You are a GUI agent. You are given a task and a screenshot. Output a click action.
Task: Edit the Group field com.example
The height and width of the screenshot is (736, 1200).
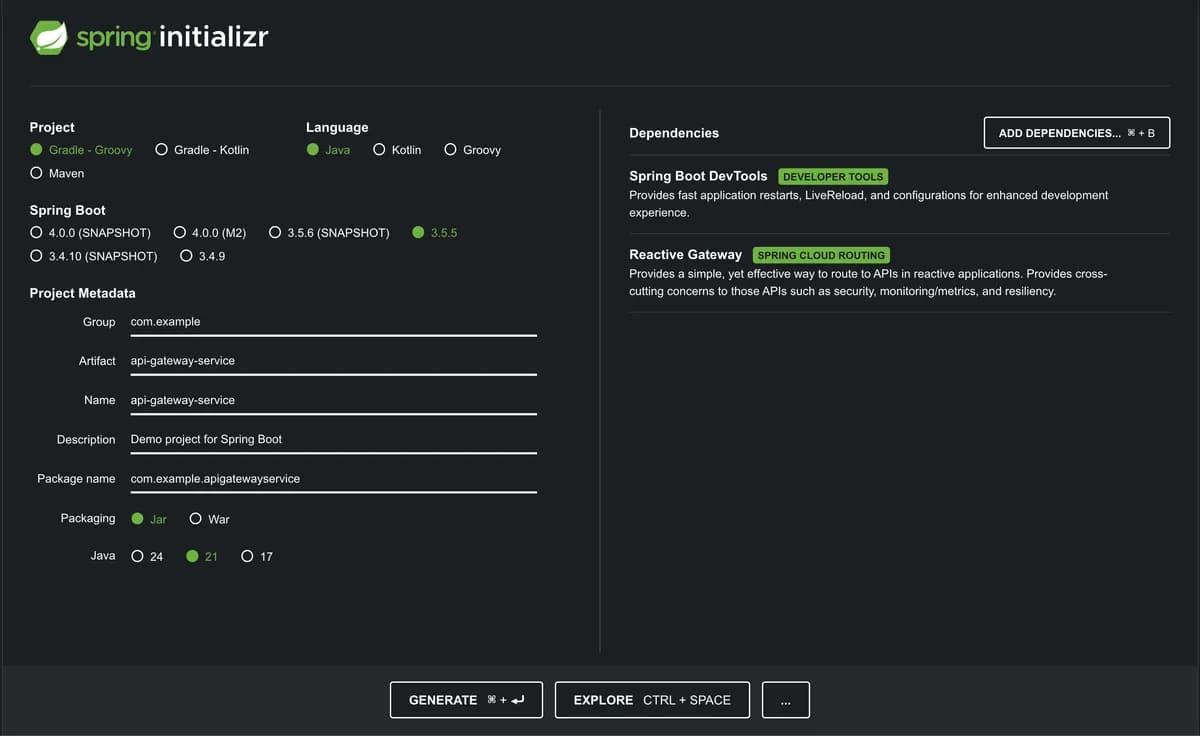[x=334, y=322]
